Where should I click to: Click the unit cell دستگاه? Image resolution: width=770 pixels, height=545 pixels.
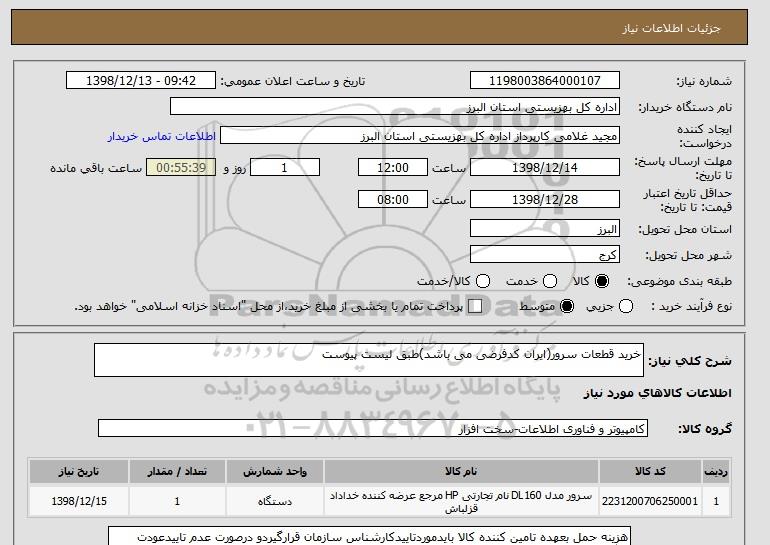(x=275, y=501)
